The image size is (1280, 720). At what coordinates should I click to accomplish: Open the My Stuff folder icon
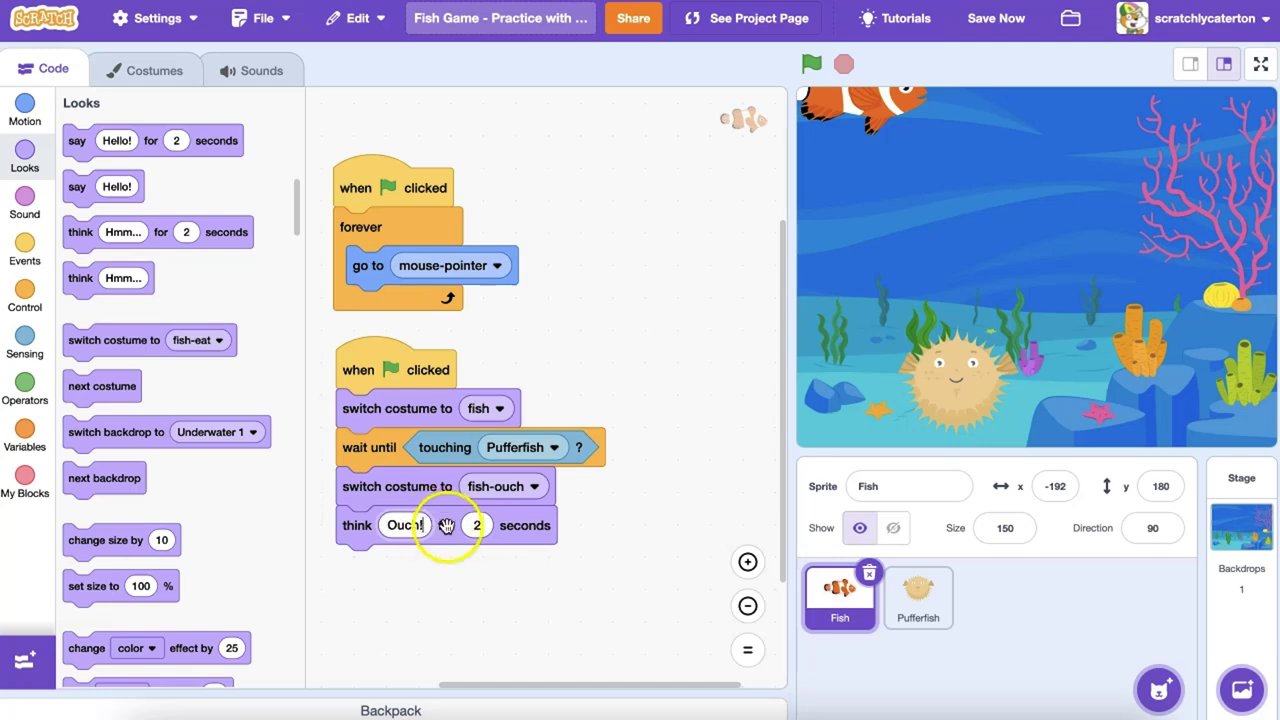click(1070, 18)
